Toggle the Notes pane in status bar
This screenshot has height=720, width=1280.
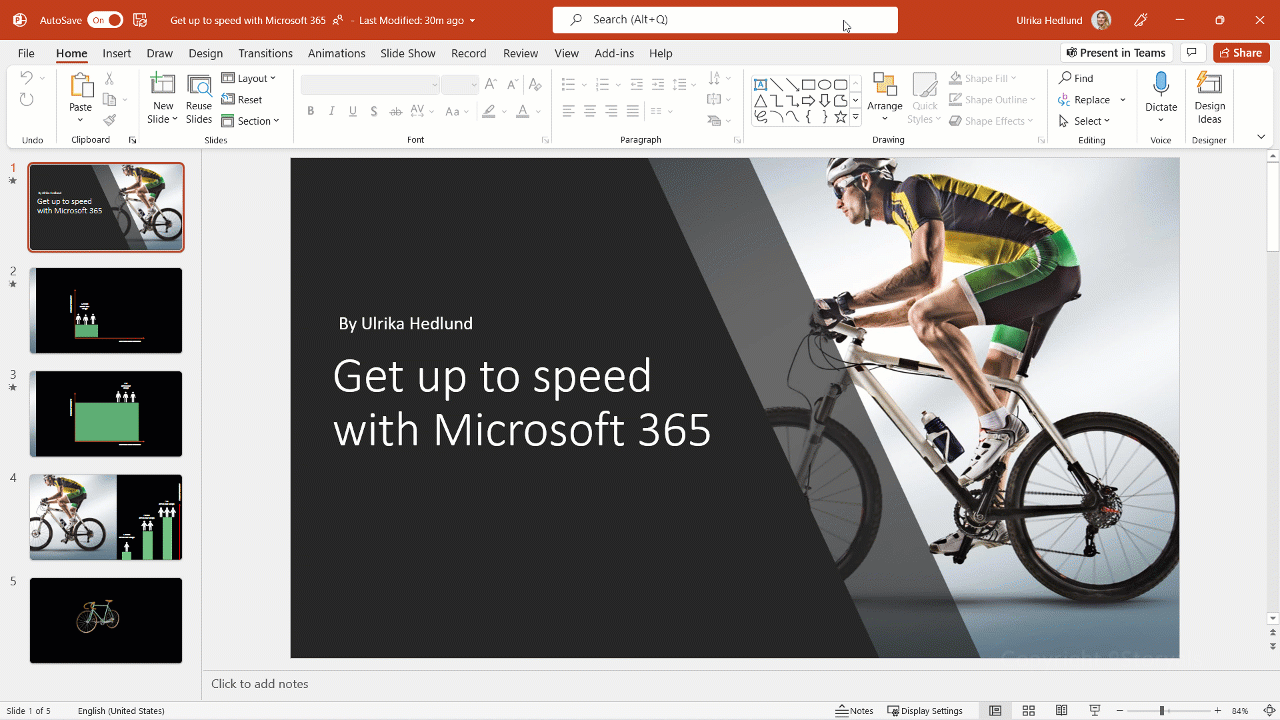[855, 711]
